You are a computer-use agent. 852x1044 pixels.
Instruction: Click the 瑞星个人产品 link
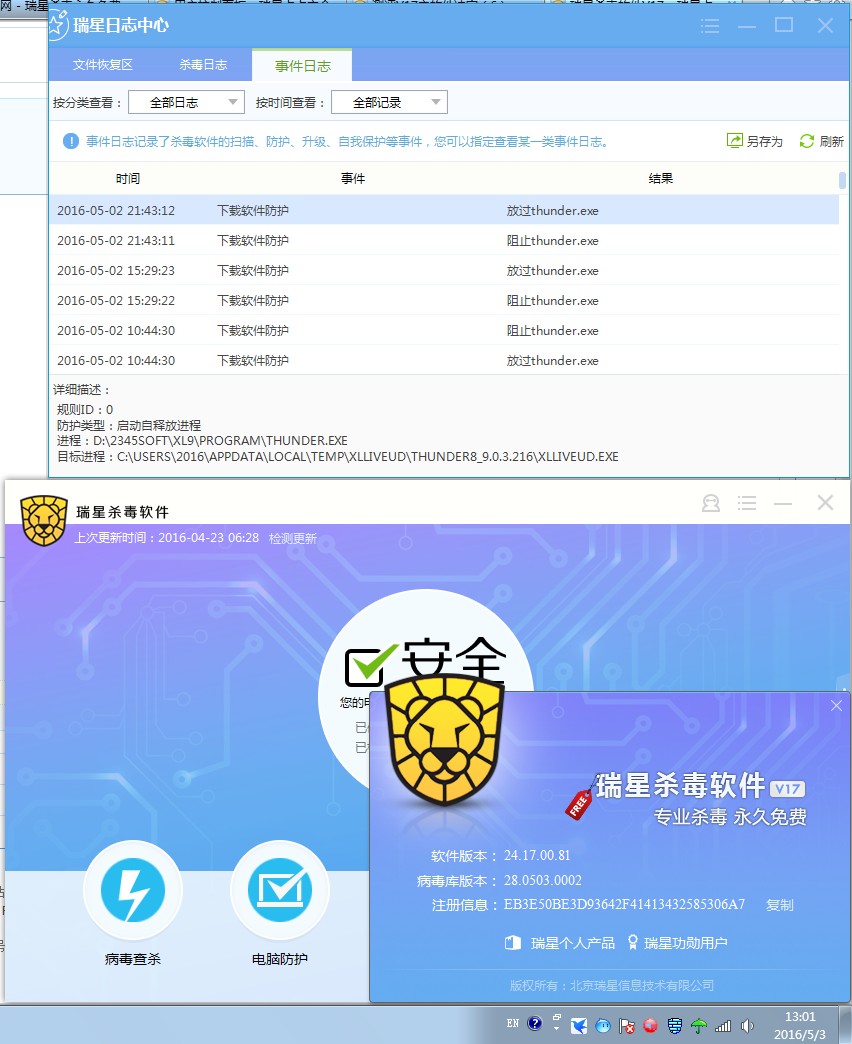[x=560, y=943]
